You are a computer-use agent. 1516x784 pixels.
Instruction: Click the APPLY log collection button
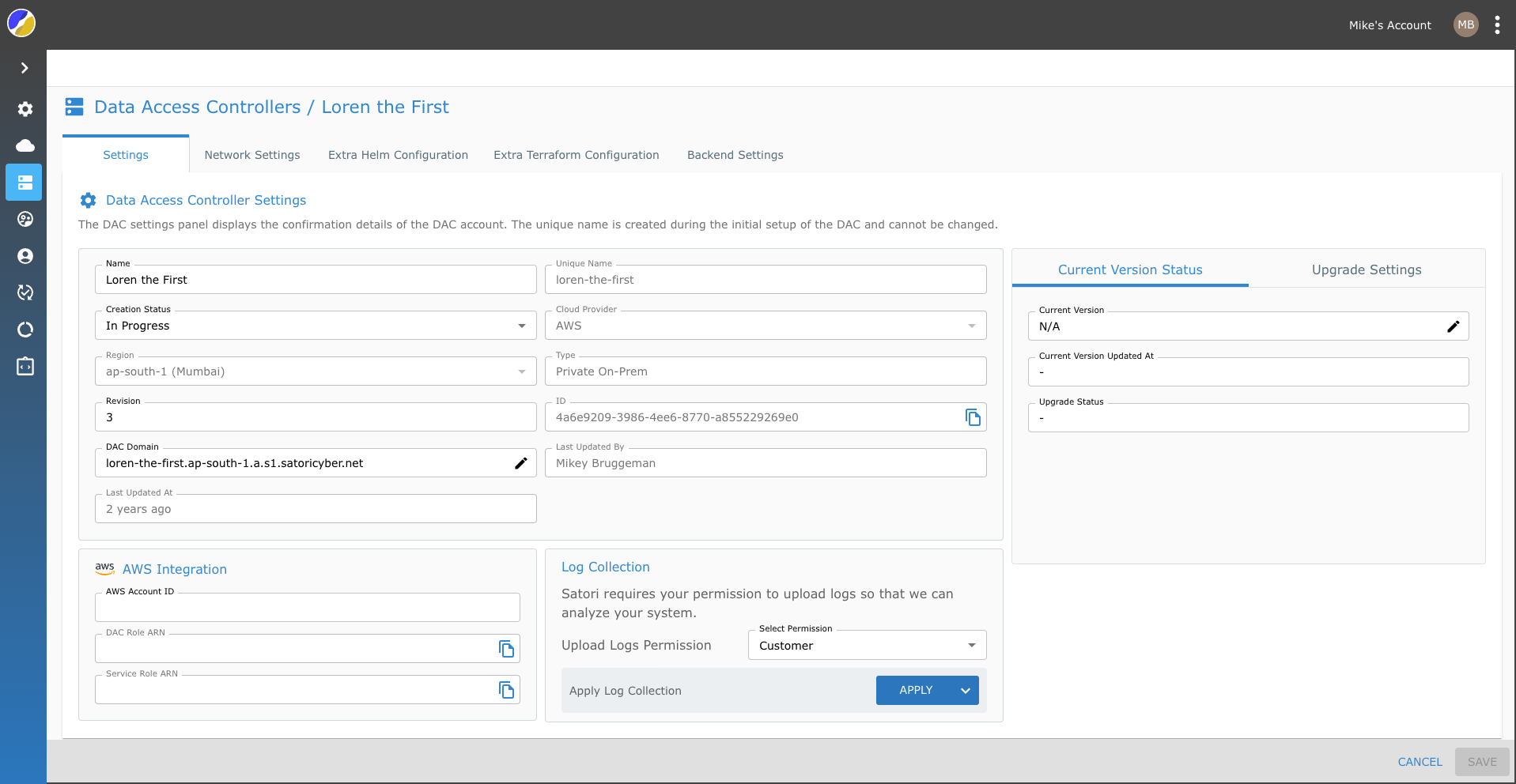[x=915, y=691]
